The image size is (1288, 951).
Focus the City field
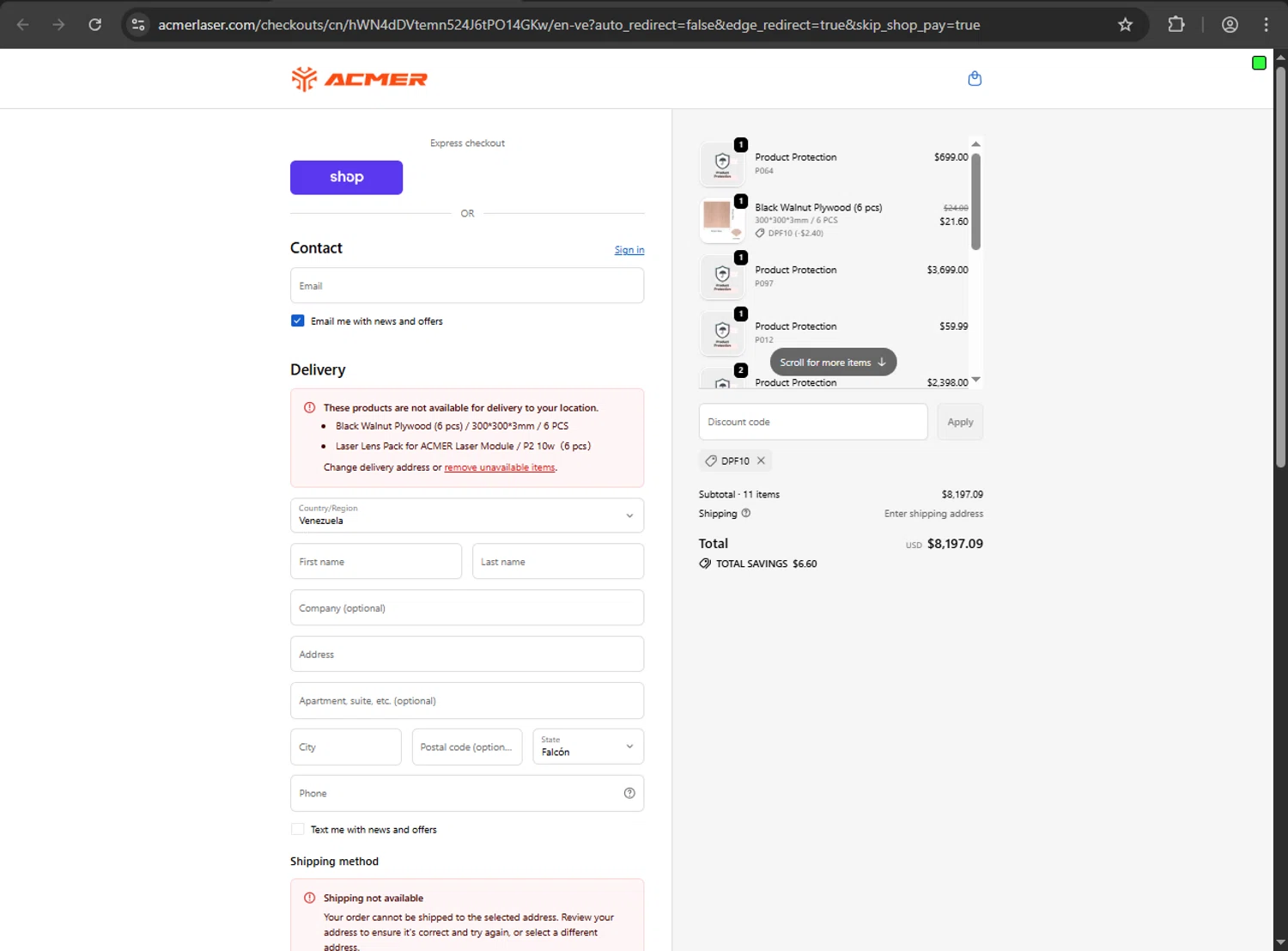click(346, 747)
